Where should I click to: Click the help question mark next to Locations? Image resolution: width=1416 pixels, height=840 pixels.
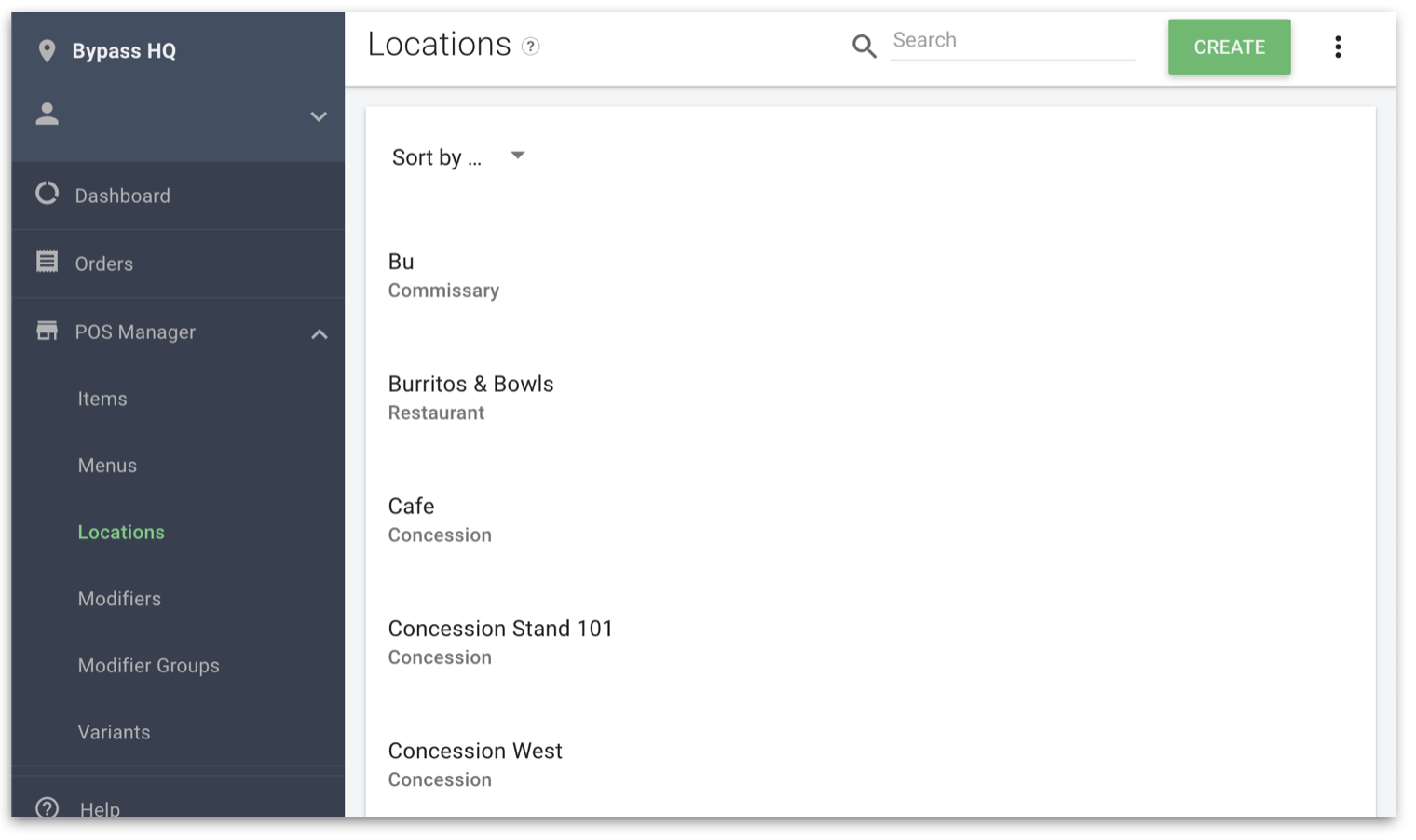[x=530, y=47]
